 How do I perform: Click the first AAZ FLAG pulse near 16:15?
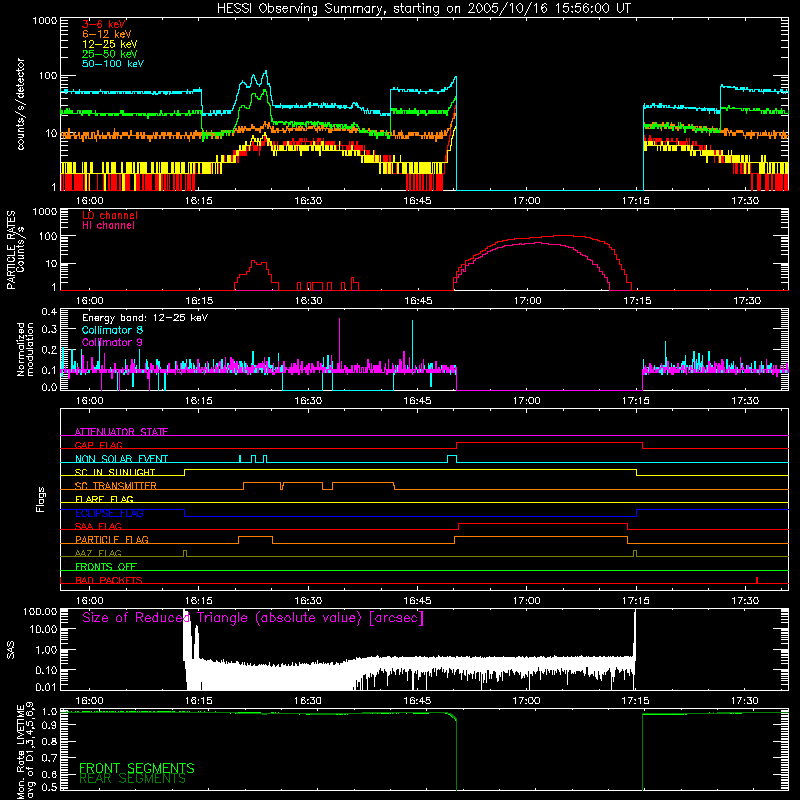click(185, 554)
